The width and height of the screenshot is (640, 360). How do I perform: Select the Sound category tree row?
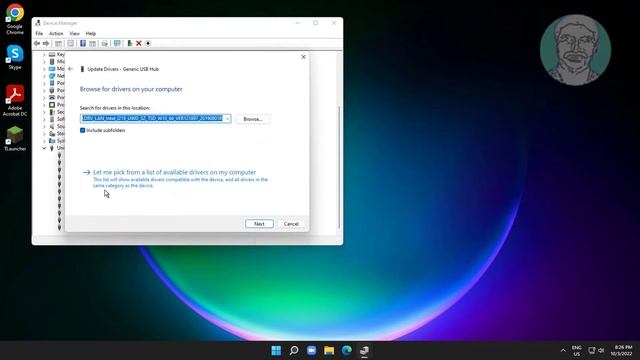coord(57,127)
